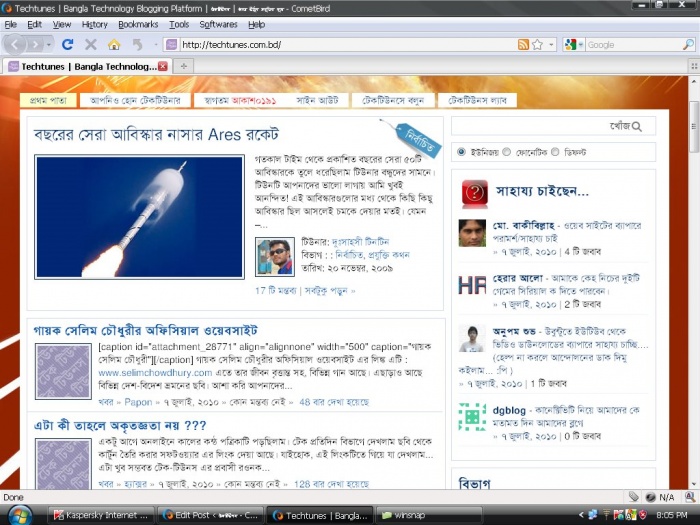Screen dimensions: 700x525
Task: Click the Google search engine icon
Action: tap(570, 44)
